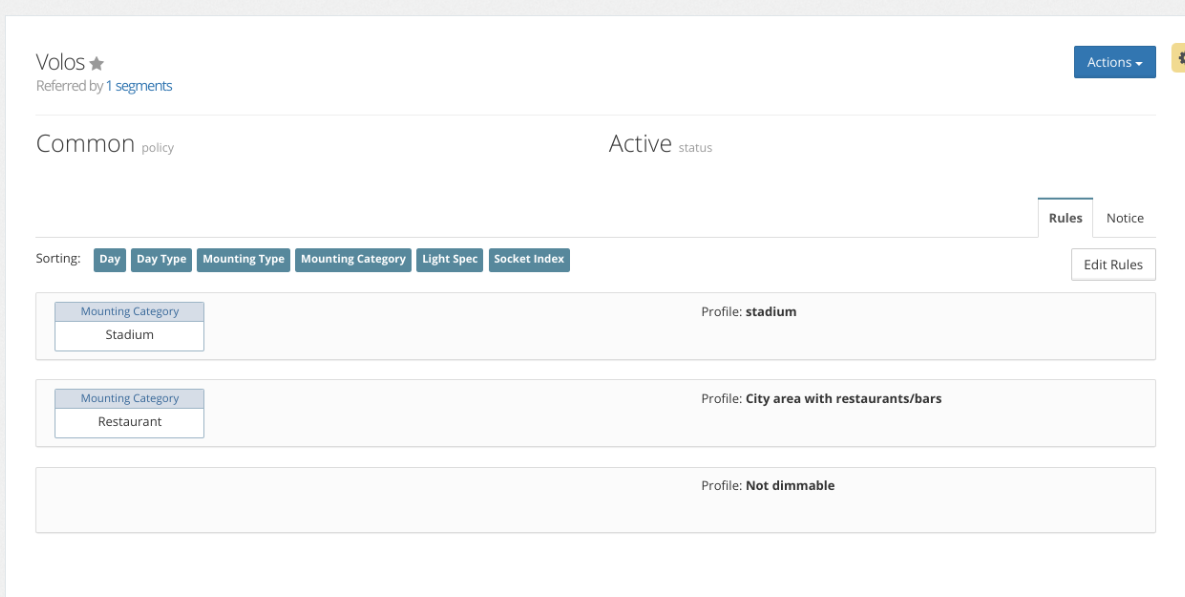Click the Day sorting tag
Image resolution: width=1185 pixels, height=597 pixels.
109,260
